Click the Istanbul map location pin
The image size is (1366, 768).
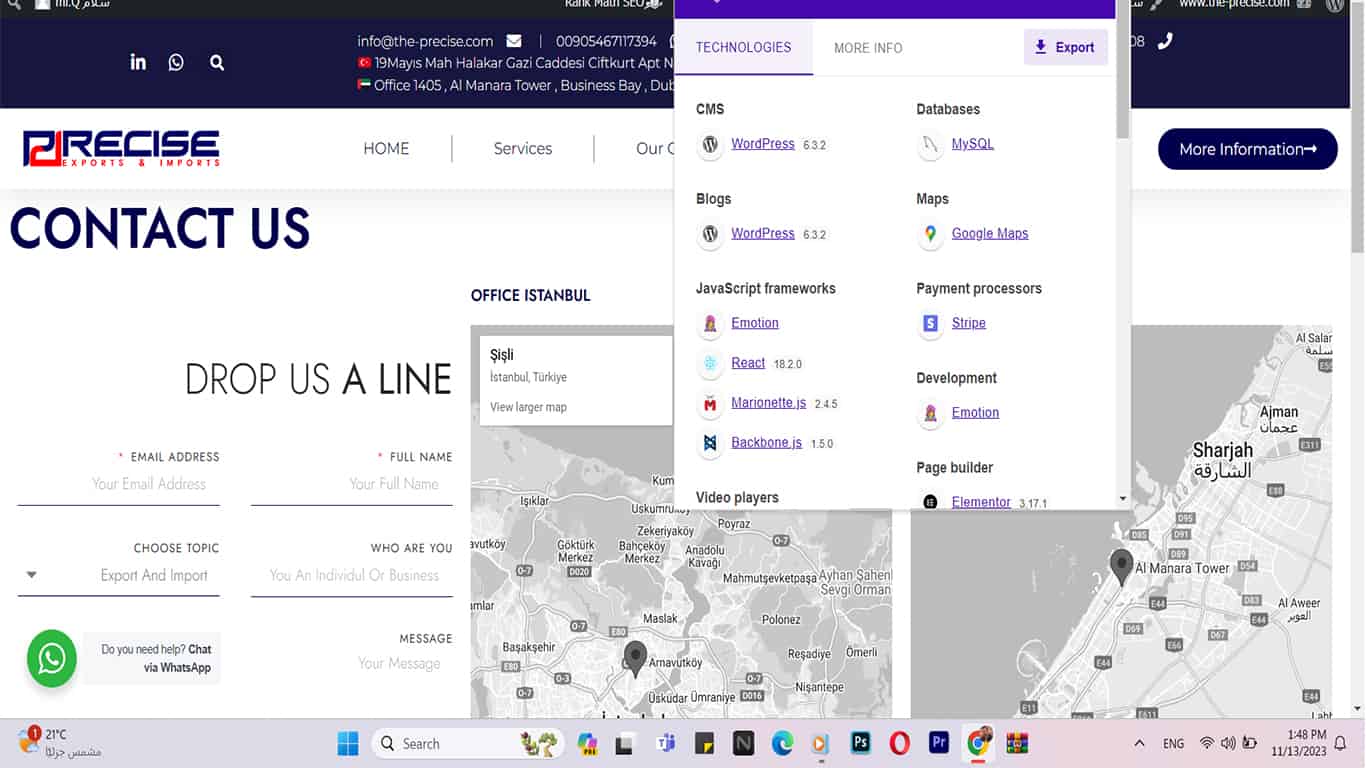click(x=635, y=659)
